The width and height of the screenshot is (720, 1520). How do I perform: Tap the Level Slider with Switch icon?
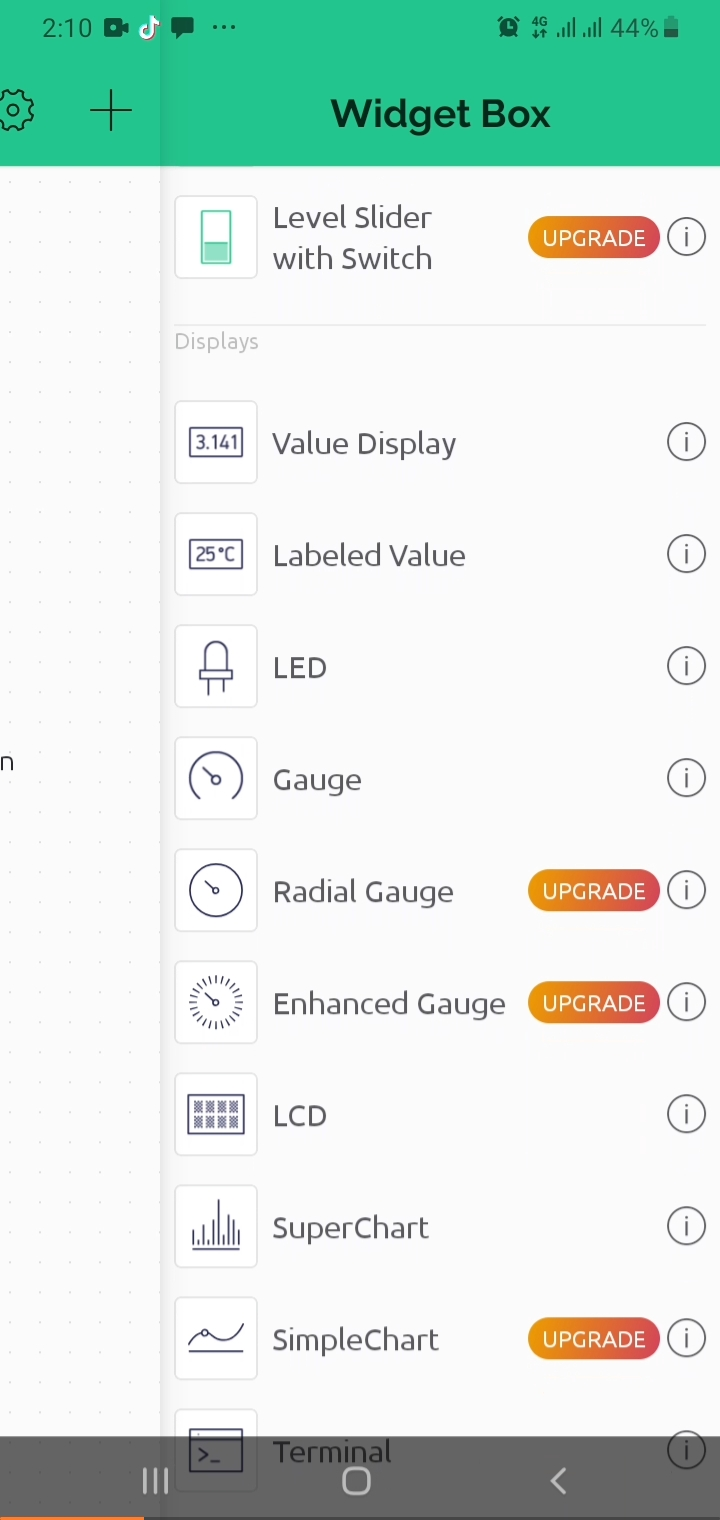(216, 238)
